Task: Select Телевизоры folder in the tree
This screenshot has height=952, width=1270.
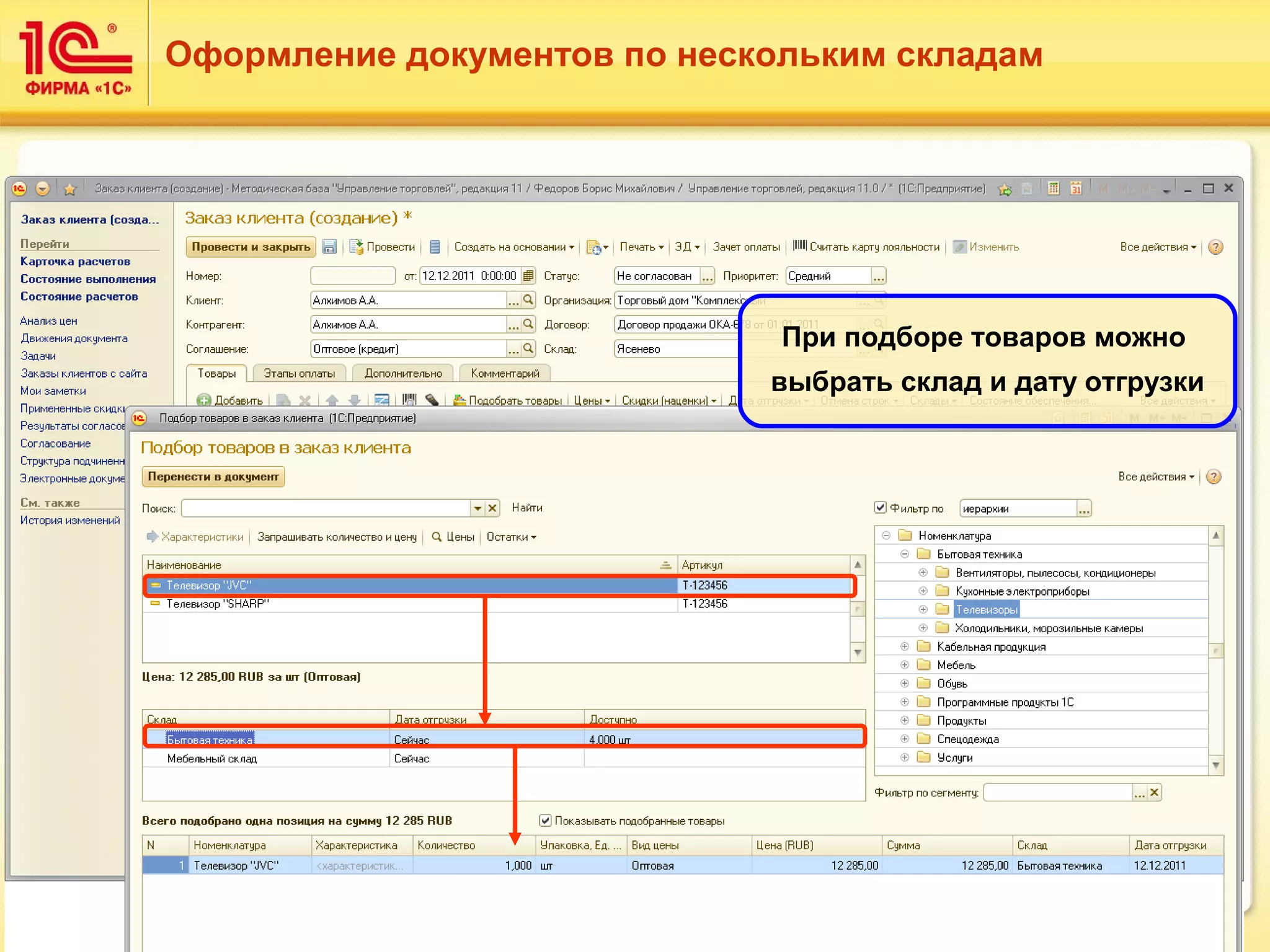Action: 986,609
